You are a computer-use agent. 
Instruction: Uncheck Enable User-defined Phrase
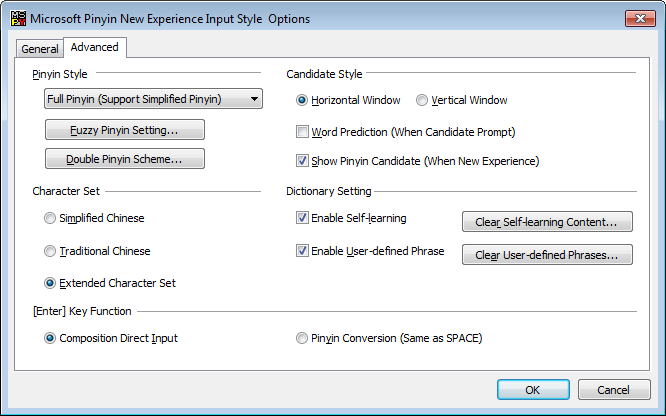[303, 251]
